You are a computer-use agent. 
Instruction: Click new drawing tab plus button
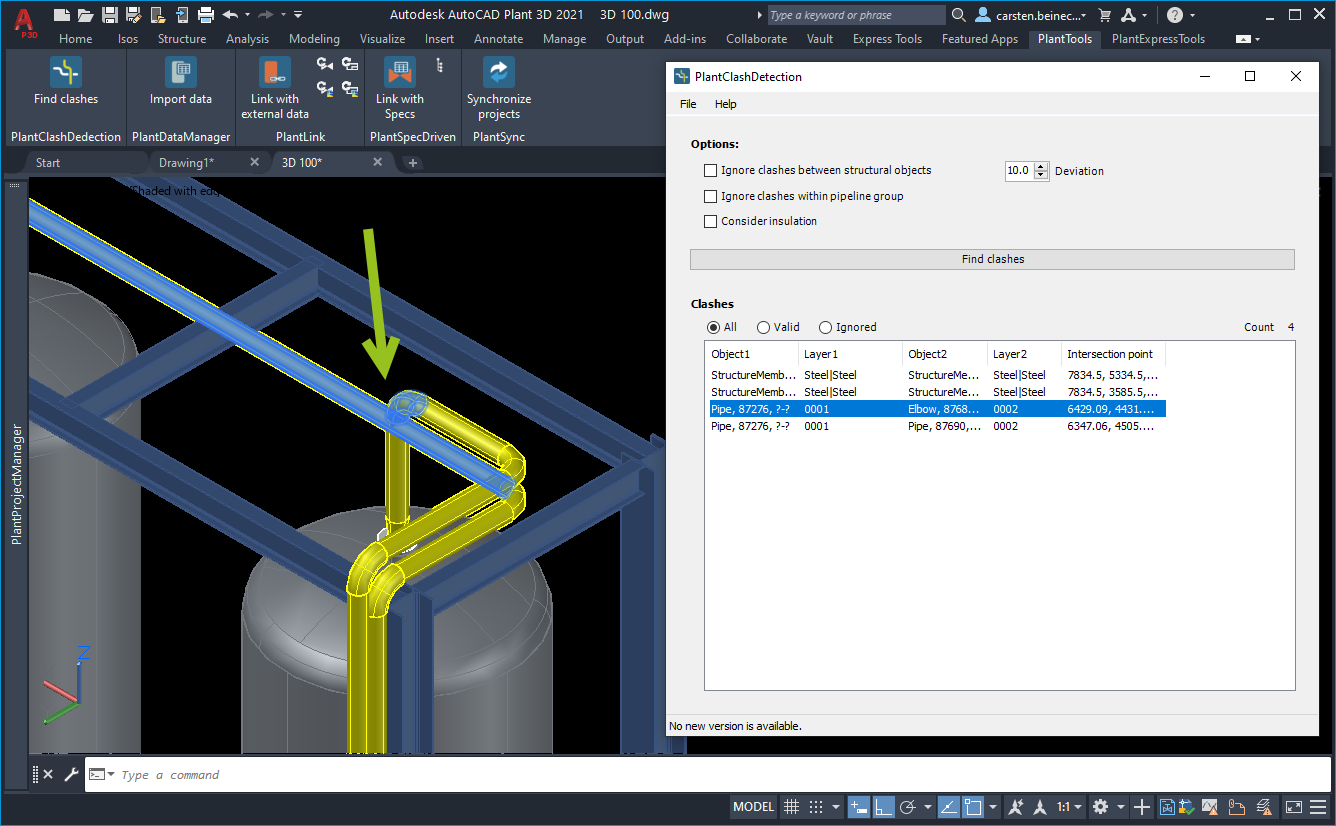coord(413,163)
